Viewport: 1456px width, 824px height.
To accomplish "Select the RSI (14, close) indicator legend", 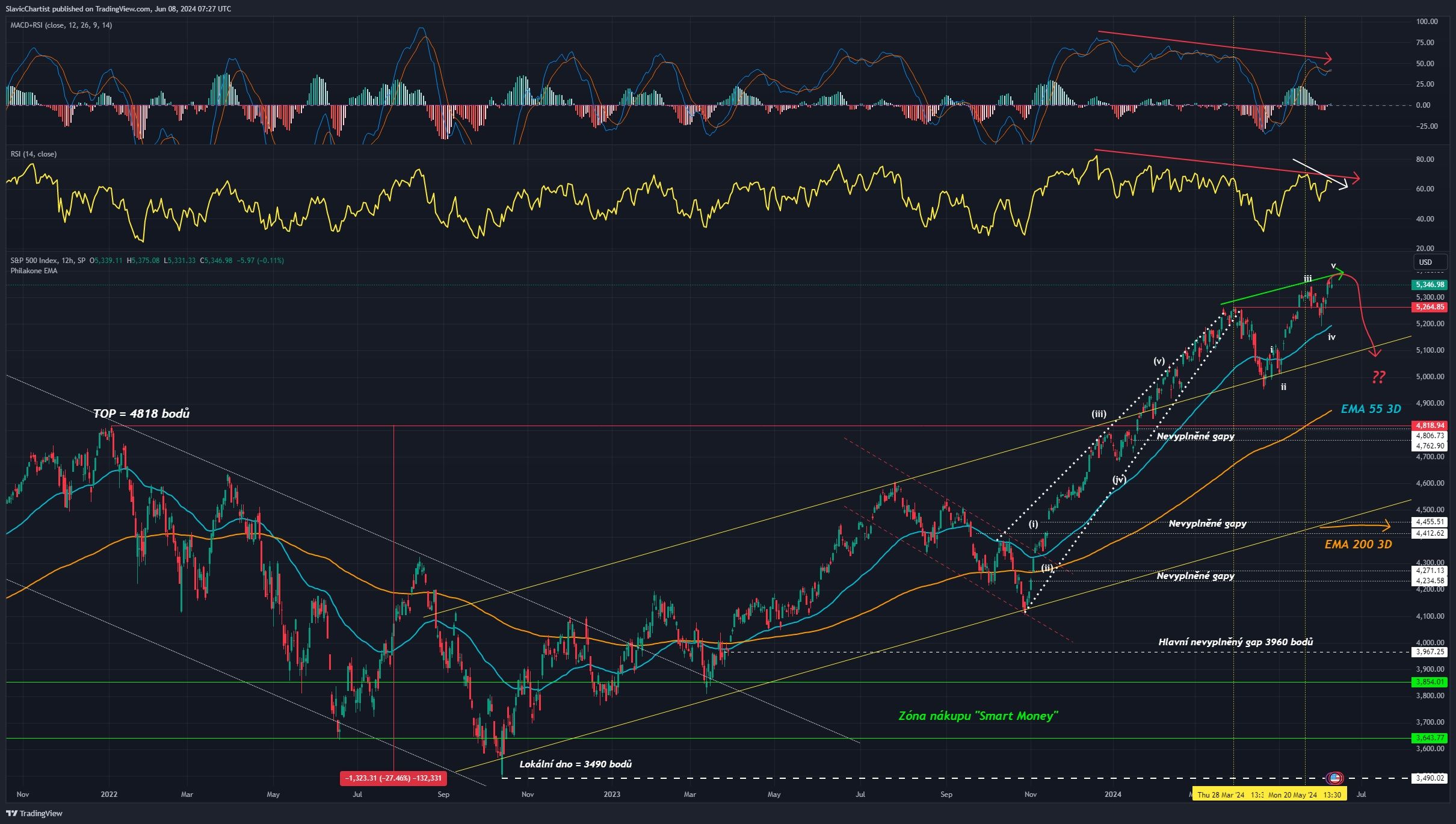I will pyautogui.click(x=34, y=154).
